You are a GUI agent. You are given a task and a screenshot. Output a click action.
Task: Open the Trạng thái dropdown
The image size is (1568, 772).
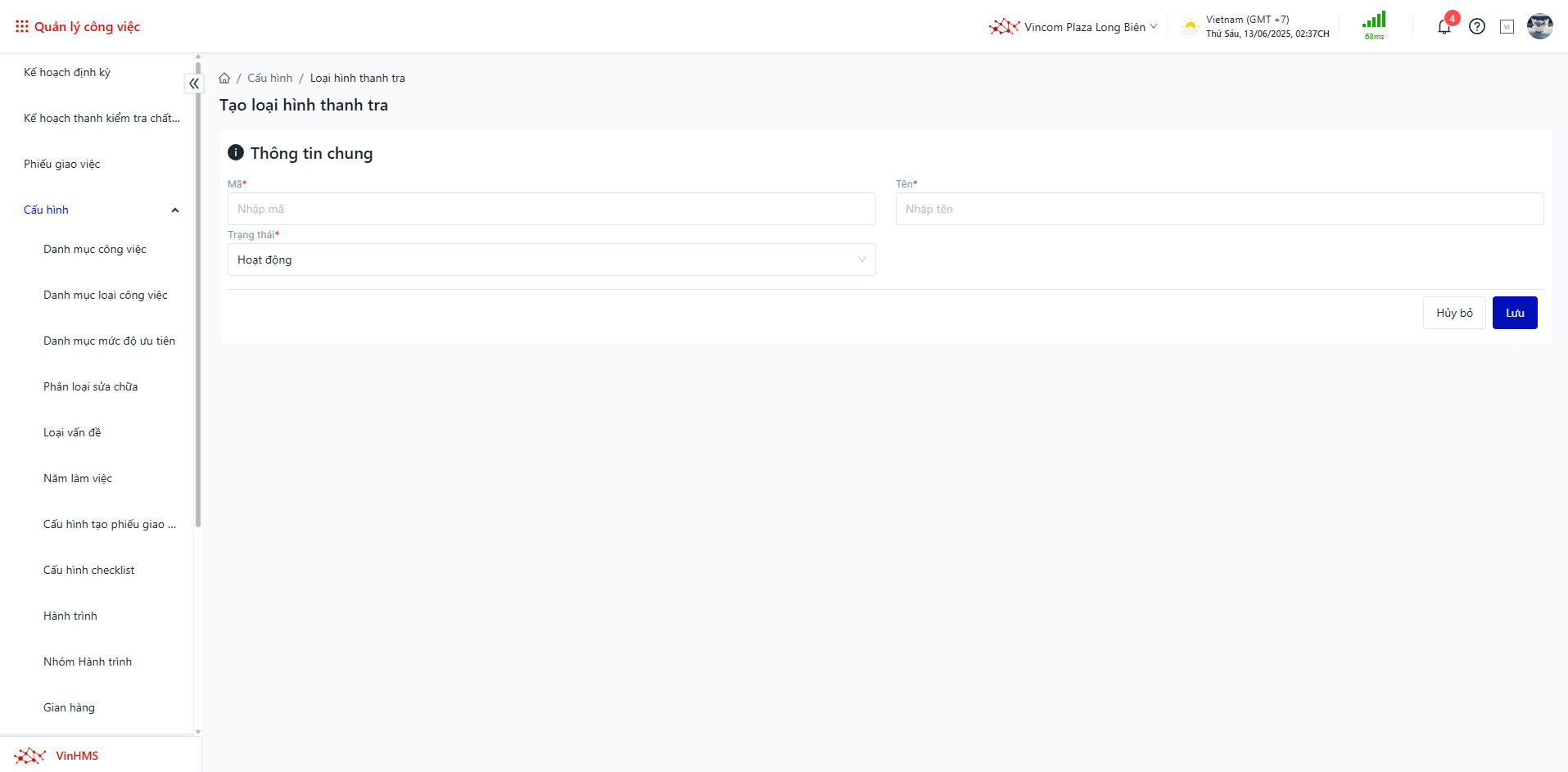[552, 260]
